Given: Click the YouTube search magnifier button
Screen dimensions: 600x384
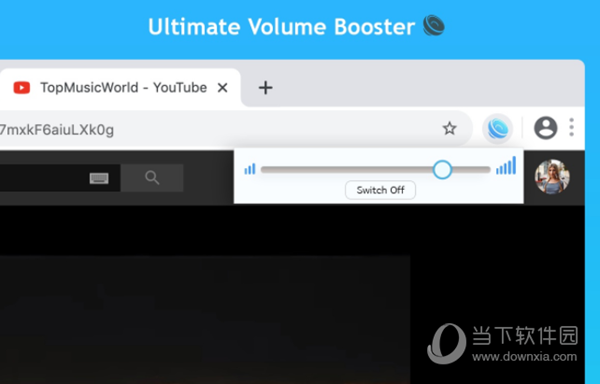Looking at the screenshot, I should (x=152, y=178).
